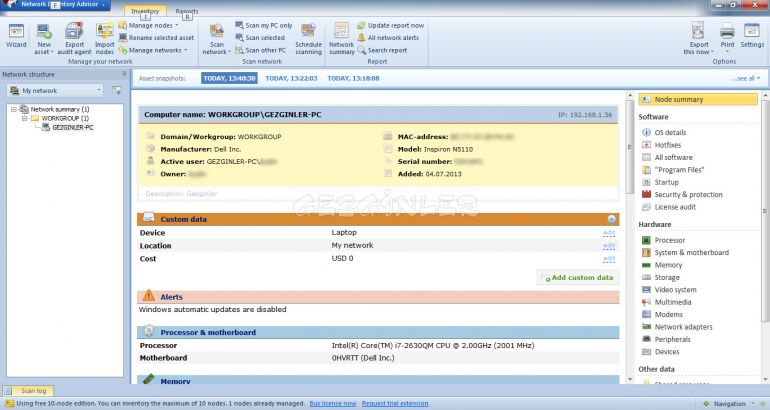Click the Buy license now link
Screen dimensions: 770x410
coord(332,403)
